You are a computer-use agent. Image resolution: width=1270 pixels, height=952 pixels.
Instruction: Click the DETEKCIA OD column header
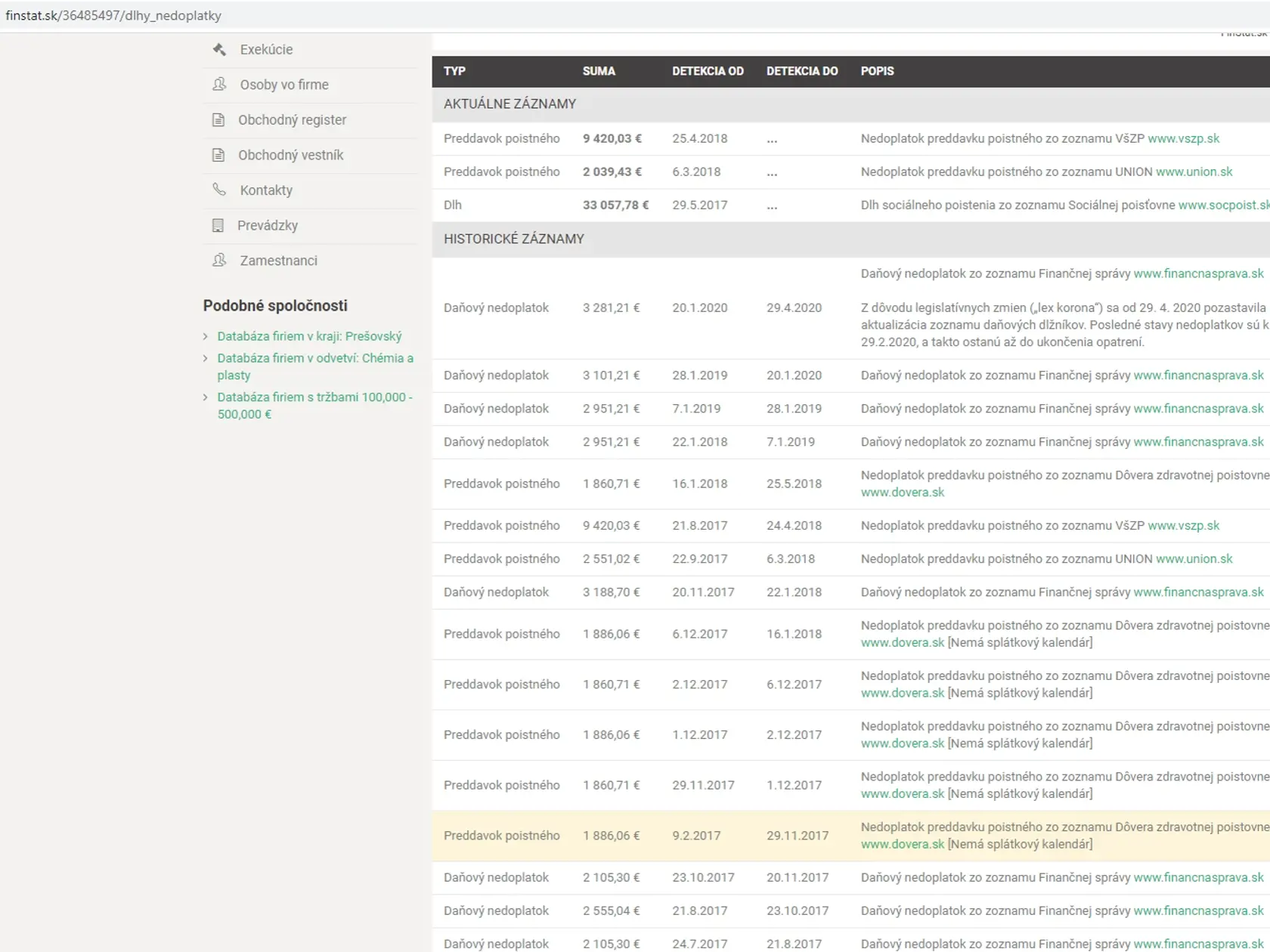[x=708, y=71]
